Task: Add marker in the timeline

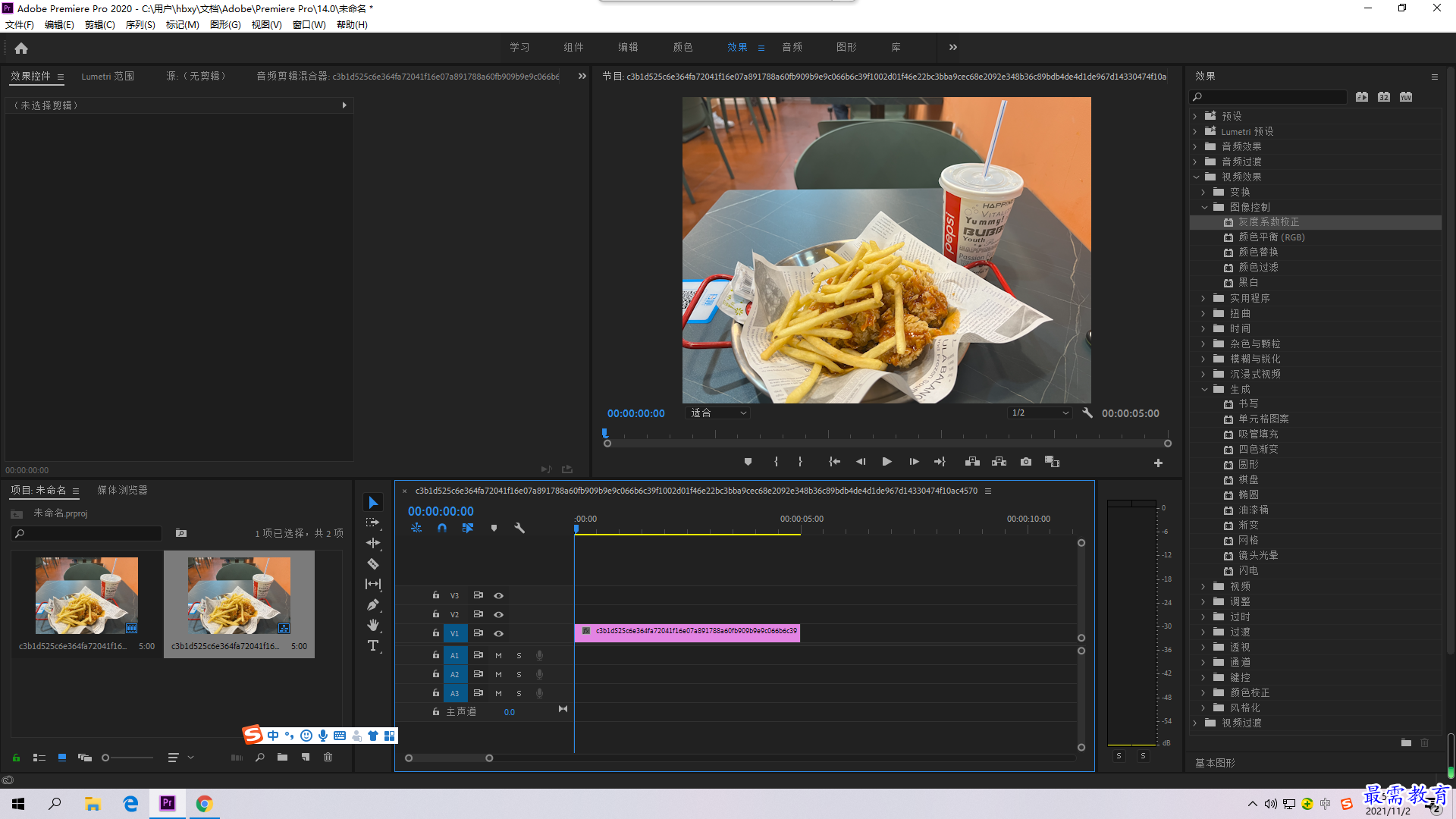Action: 494,528
